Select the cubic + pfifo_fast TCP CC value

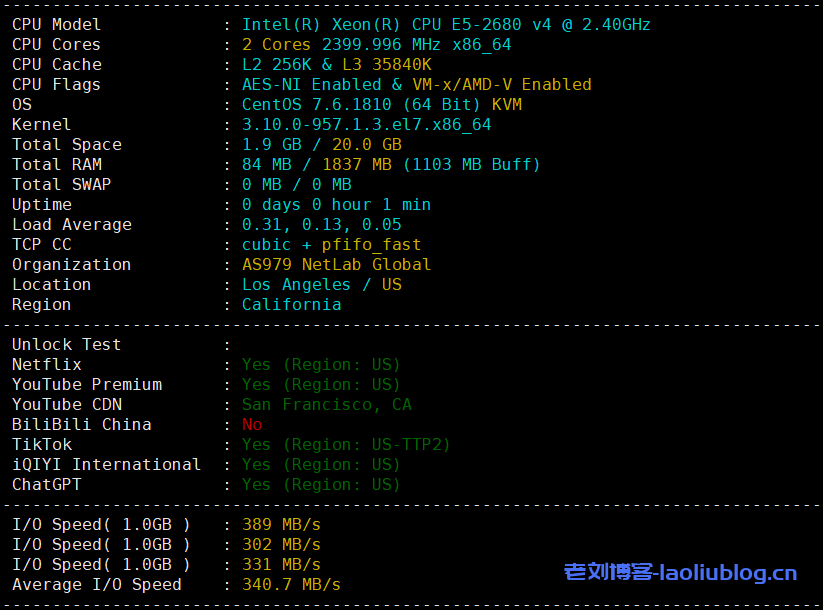coord(331,244)
